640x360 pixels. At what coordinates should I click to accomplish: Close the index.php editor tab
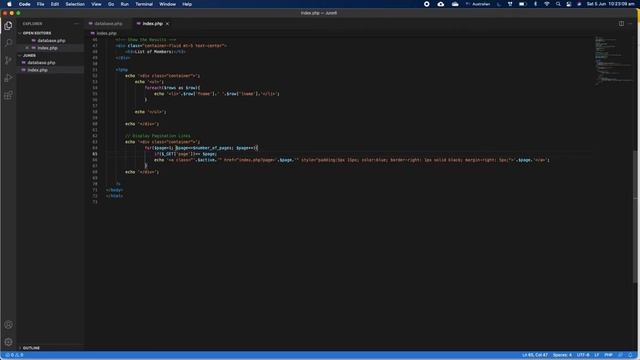pyautogui.click(x=167, y=24)
